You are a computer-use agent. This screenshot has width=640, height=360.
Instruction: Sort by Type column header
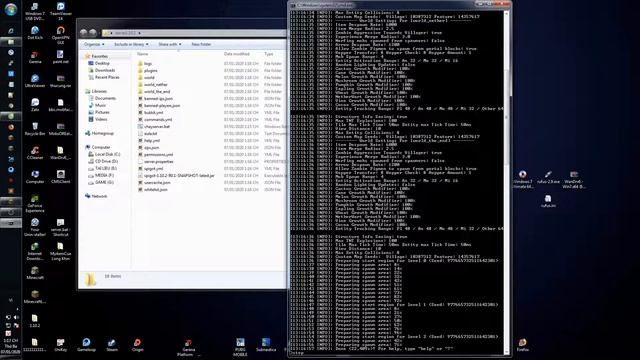[x=268, y=54]
